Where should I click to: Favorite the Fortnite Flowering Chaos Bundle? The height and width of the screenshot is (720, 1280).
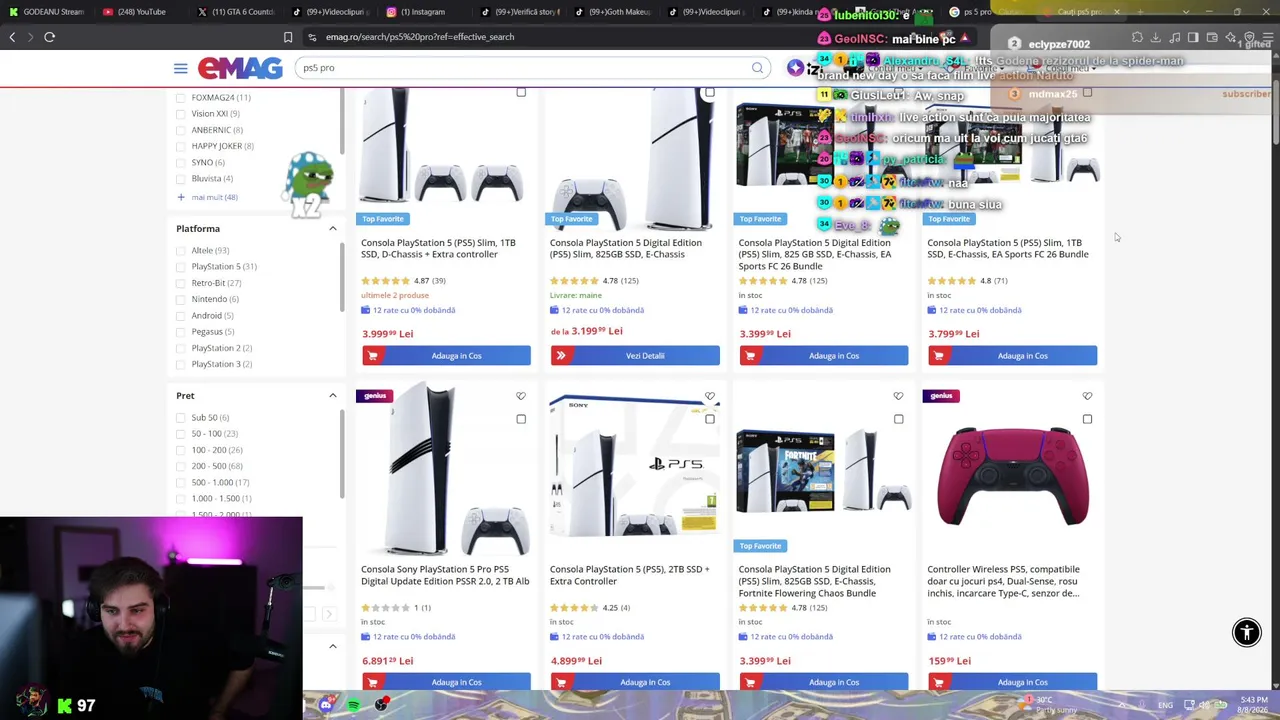coord(898,396)
